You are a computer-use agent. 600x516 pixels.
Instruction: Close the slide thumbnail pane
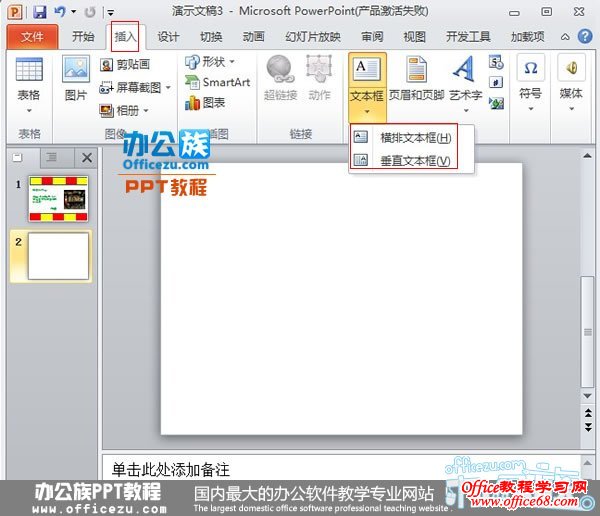87,157
